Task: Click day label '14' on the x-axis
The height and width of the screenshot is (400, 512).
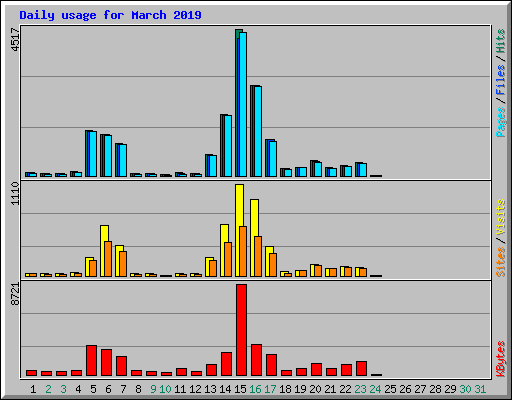Action: (225, 389)
